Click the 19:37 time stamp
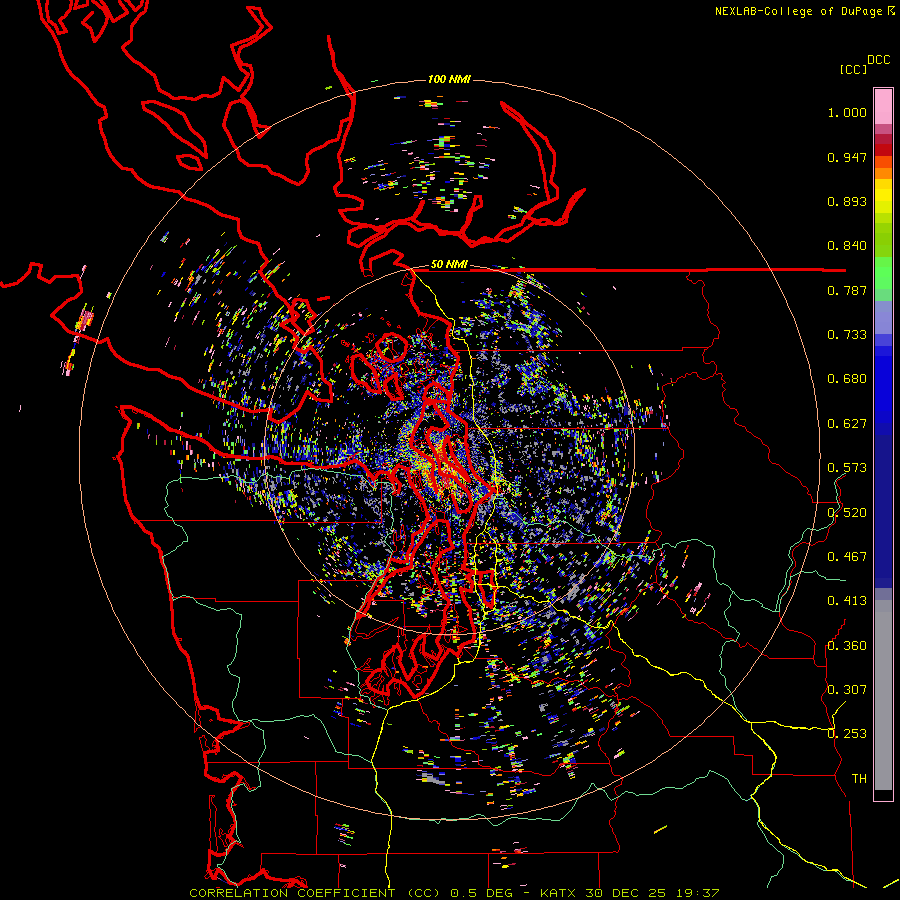 (x=697, y=893)
